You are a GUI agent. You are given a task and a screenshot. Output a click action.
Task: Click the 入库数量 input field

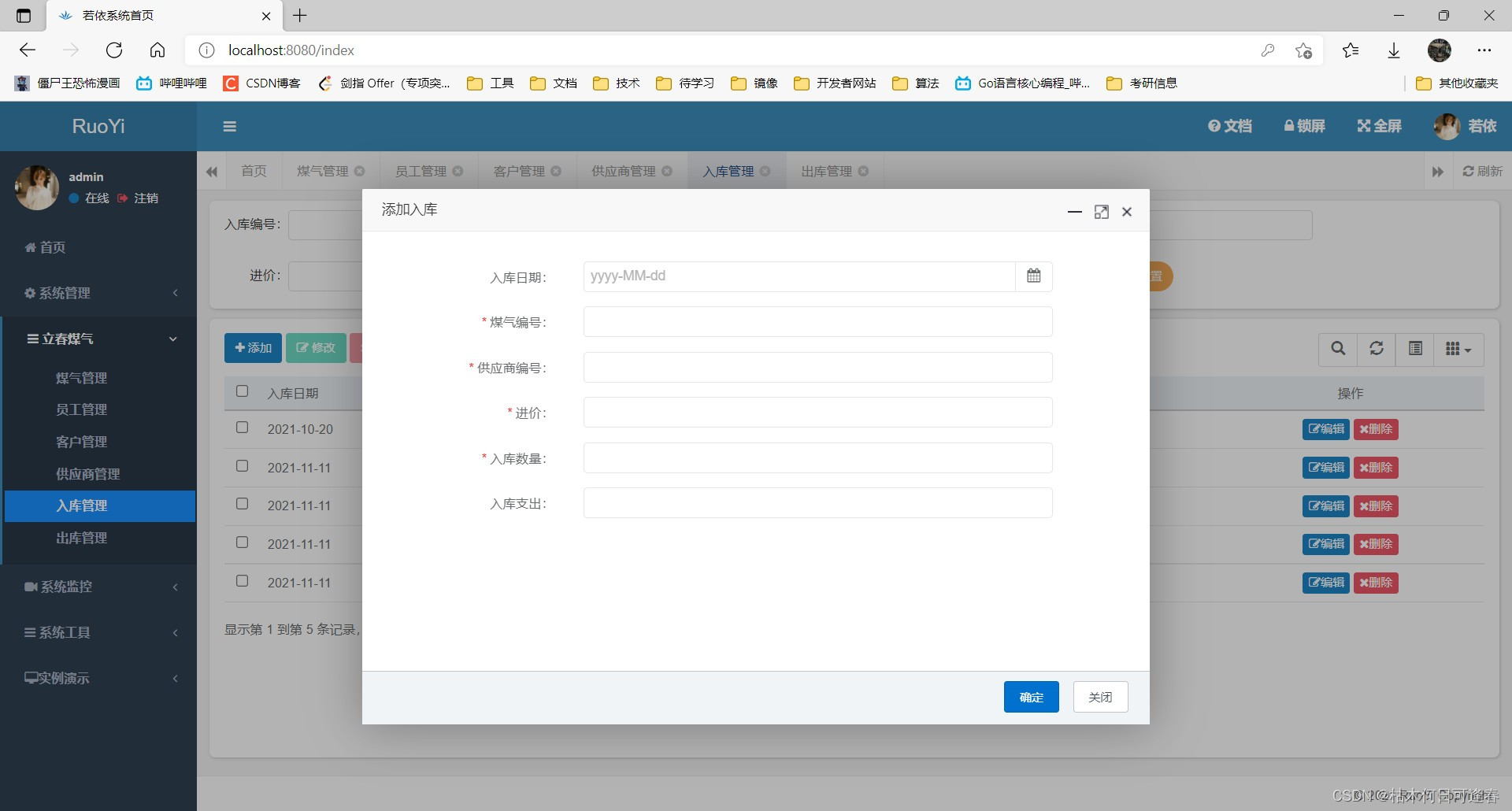point(817,457)
